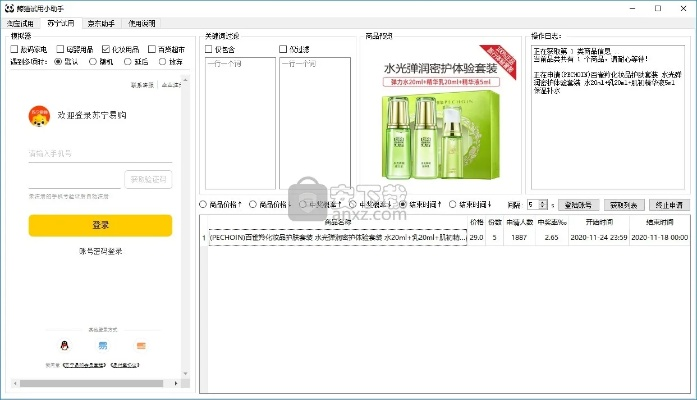The width and height of the screenshot is (697, 400).
Task: Enable the 仅过滤 keyword filter checkbox
Action: 283,49
